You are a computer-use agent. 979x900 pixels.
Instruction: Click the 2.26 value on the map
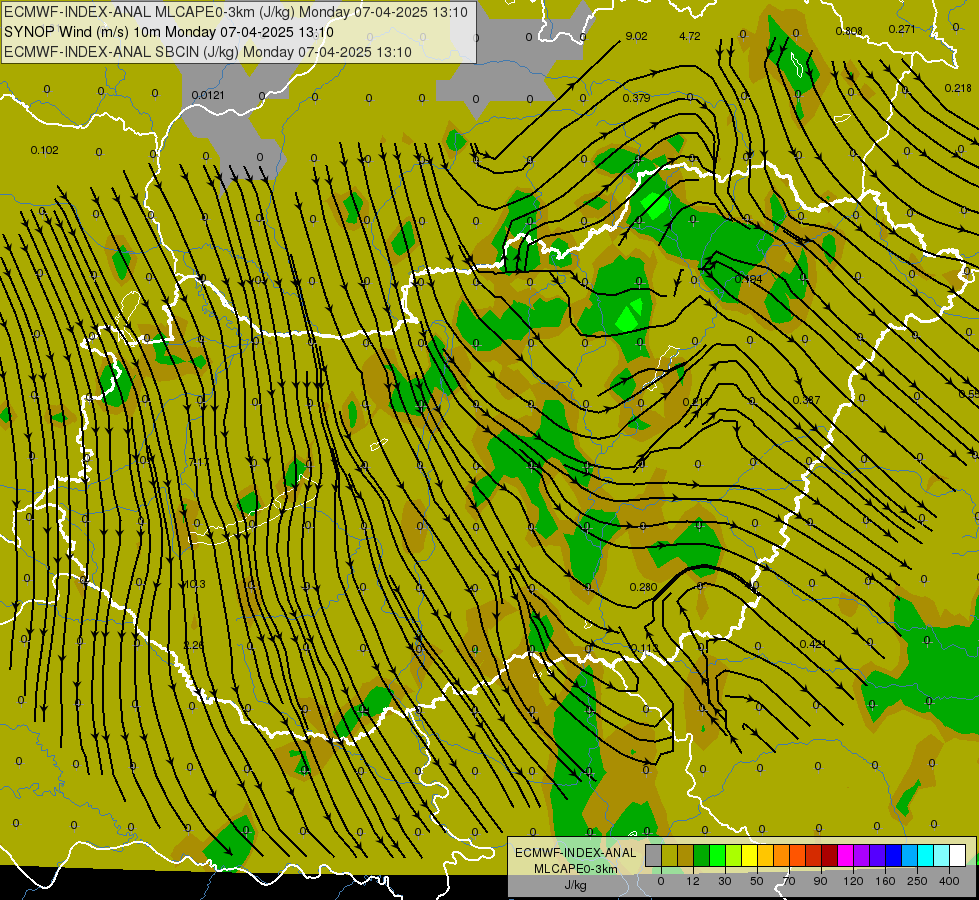194,645
